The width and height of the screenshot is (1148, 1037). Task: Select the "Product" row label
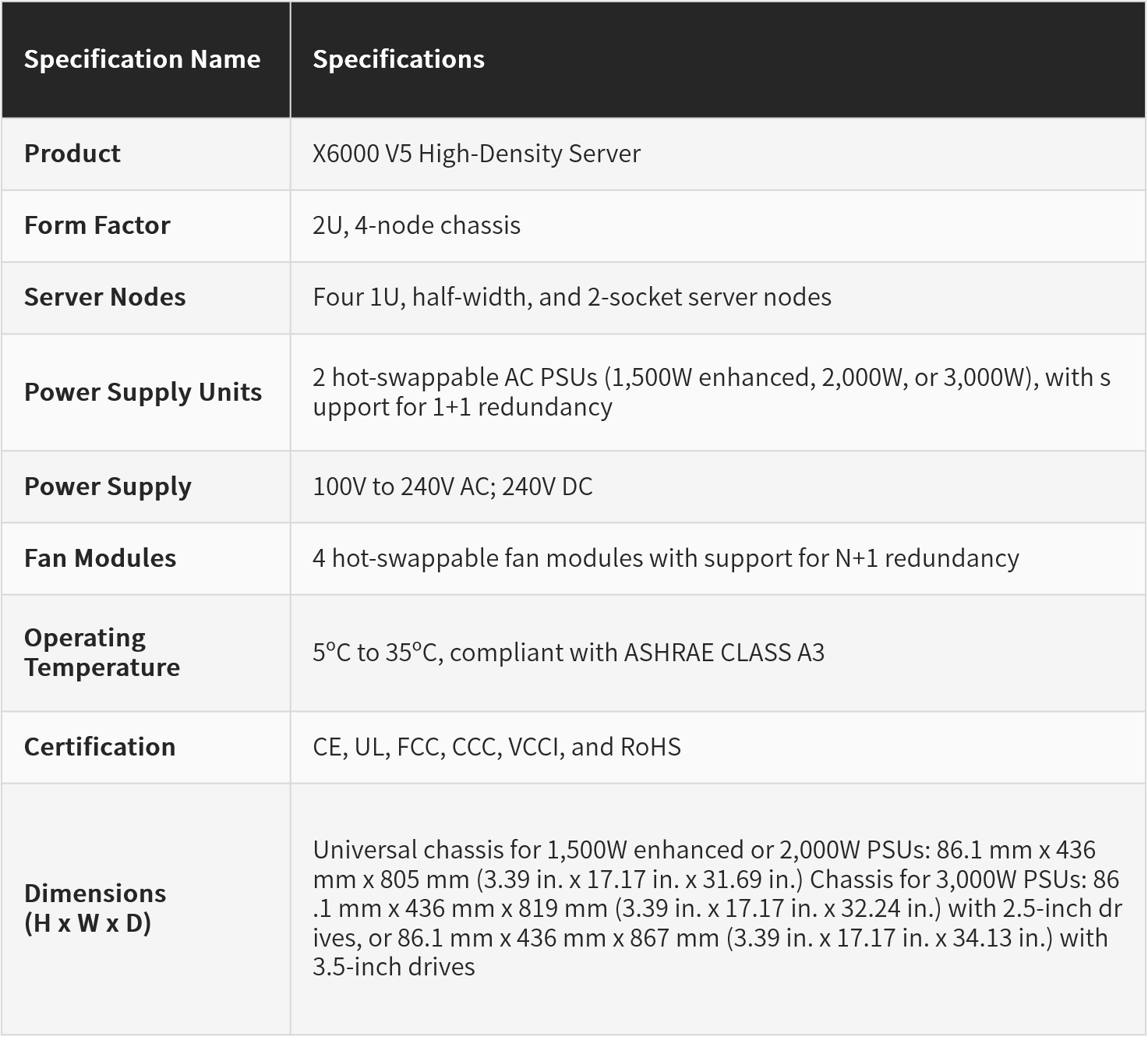[x=72, y=154]
